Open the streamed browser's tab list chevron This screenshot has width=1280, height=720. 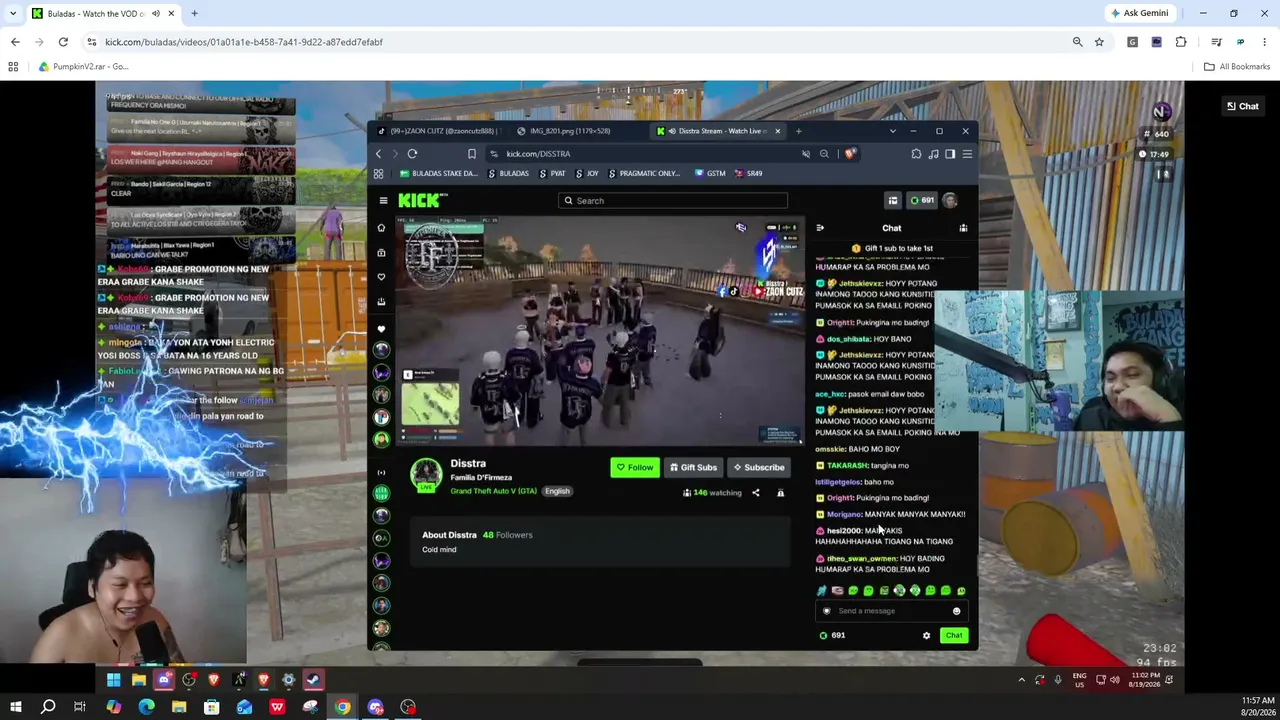tap(892, 131)
